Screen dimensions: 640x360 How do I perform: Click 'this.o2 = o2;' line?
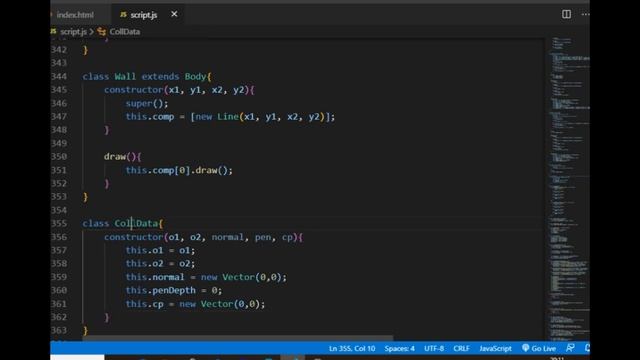point(160,263)
